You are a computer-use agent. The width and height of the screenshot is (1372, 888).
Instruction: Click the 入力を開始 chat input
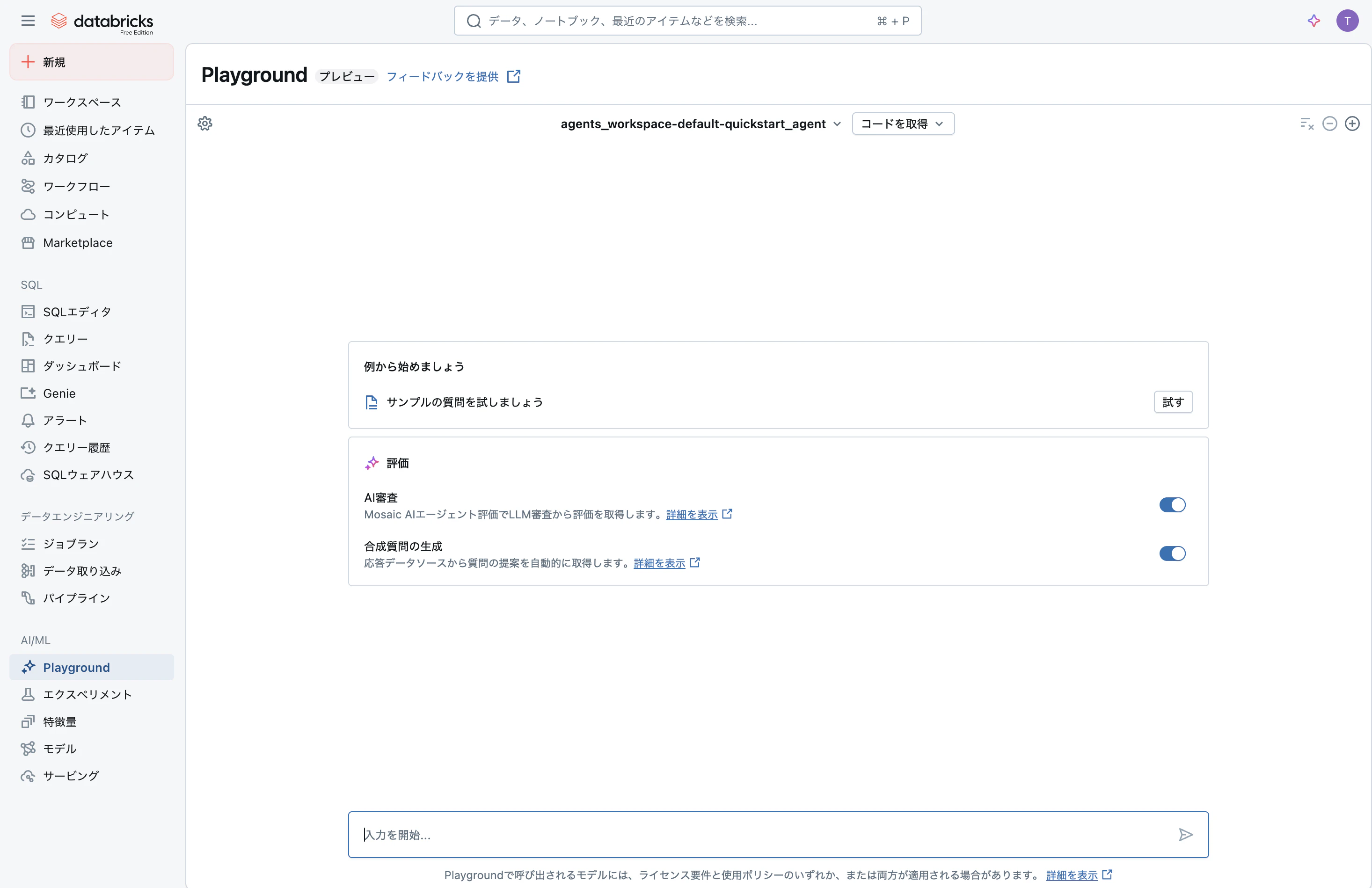778,835
